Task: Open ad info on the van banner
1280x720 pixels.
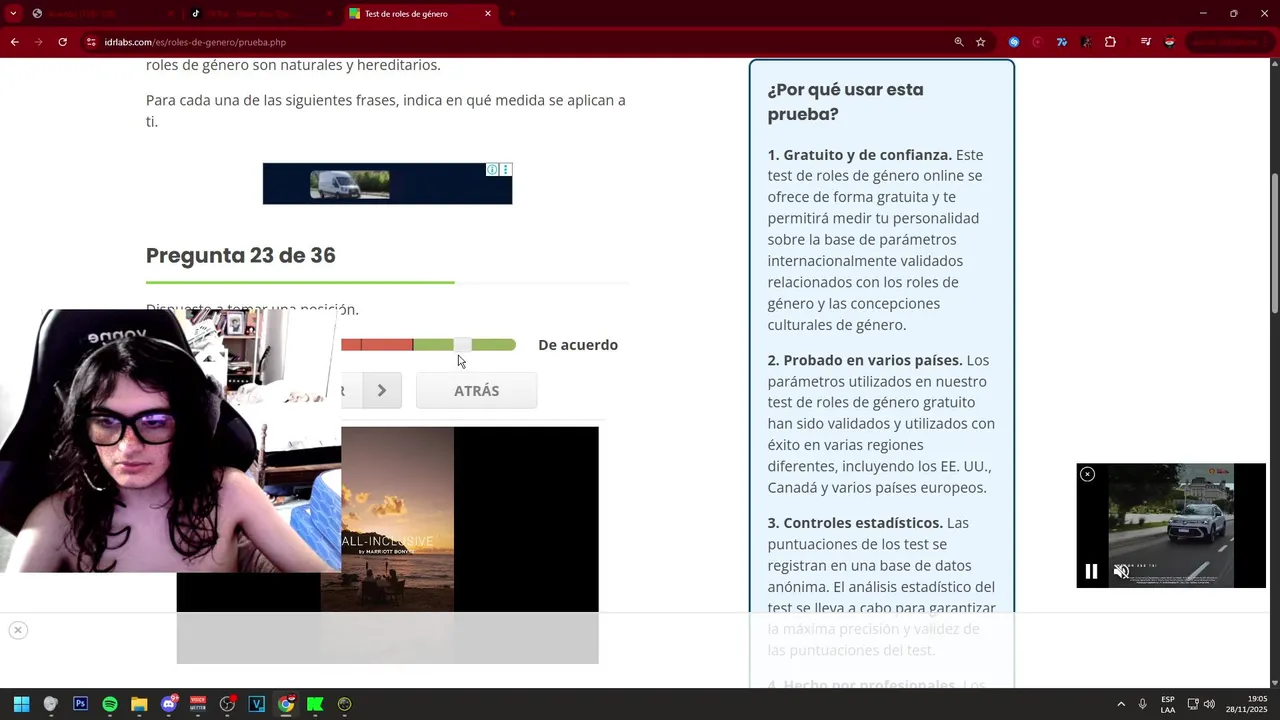Action: 492,170
